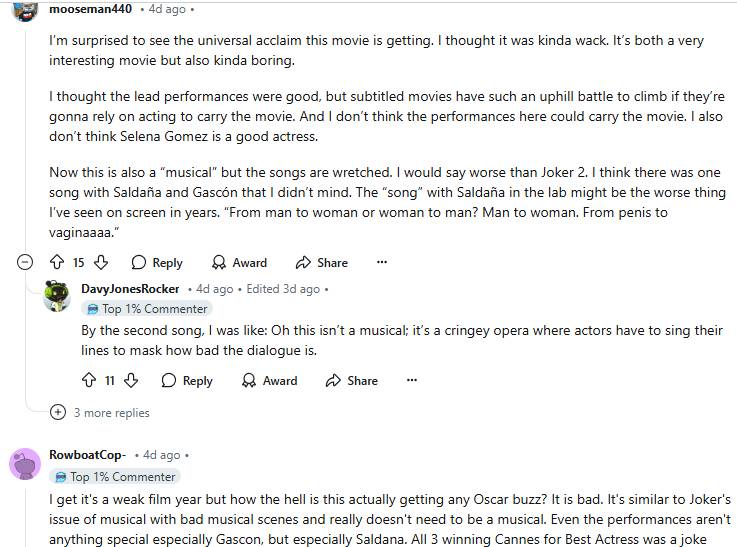This screenshot has width=737, height=547.
Task: Upvote mooseman440's comment
Action: pos(56,262)
